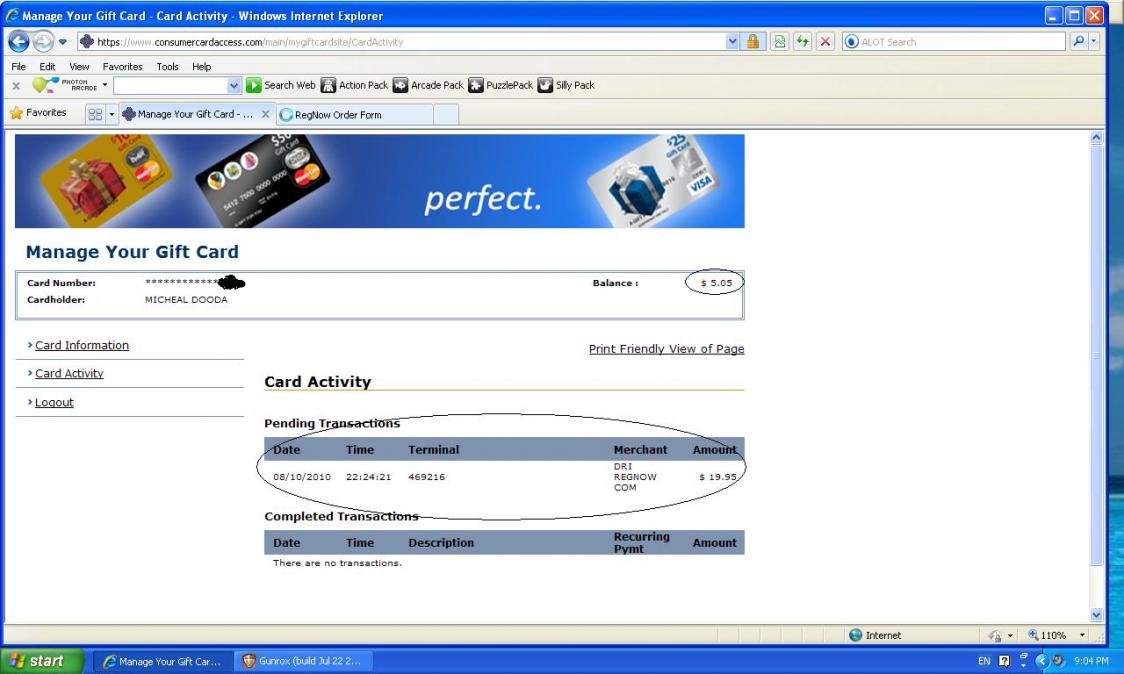
Task: Open Favorites star panel
Action: (x=38, y=113)
